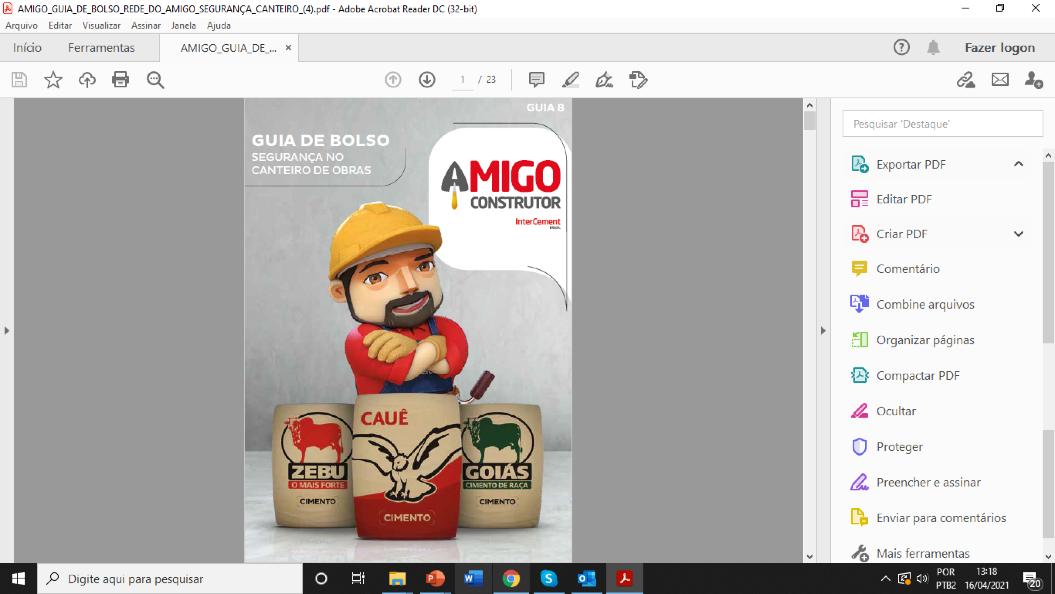Open Google Chrome from the taskbar

[x=511, y=579]
